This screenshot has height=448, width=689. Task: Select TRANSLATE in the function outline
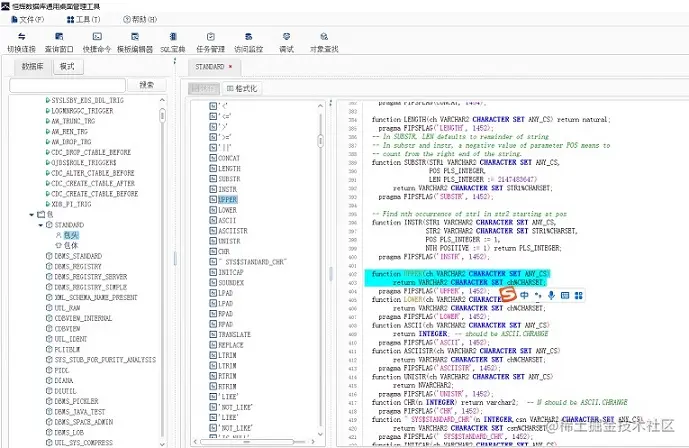tap(235, 334)
